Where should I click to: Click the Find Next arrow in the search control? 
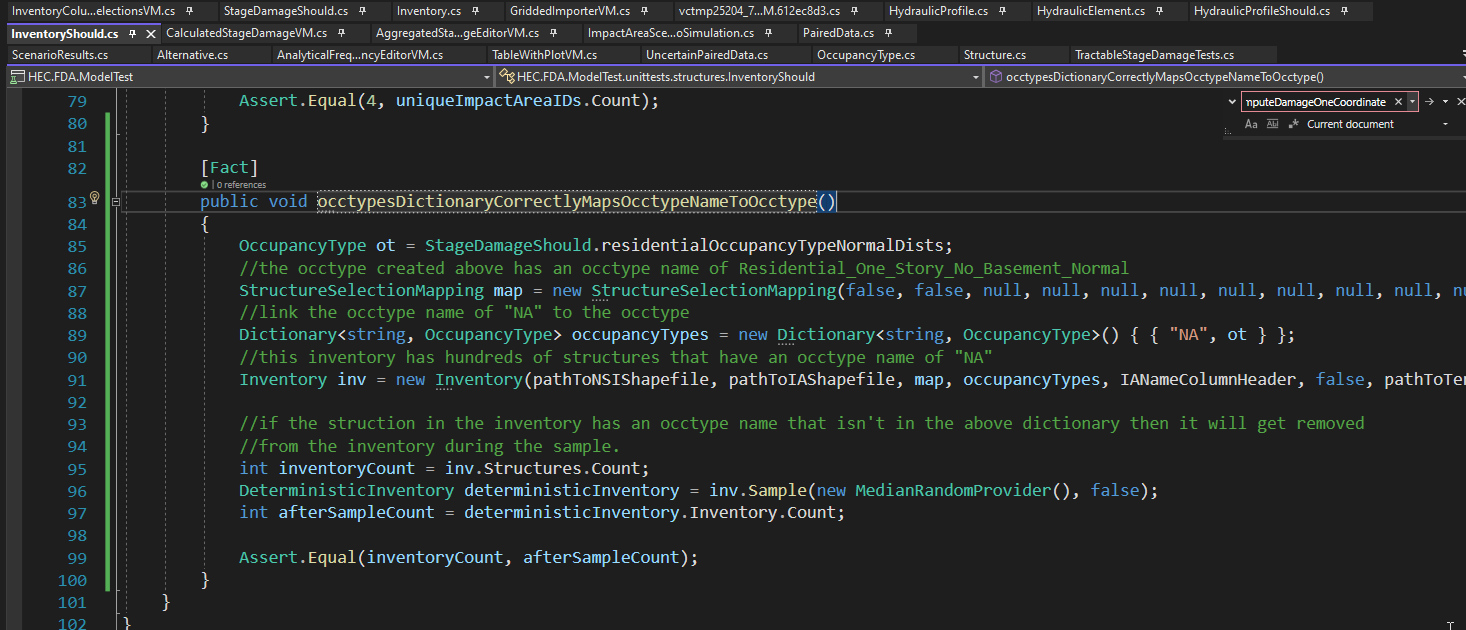(1430, 101)
